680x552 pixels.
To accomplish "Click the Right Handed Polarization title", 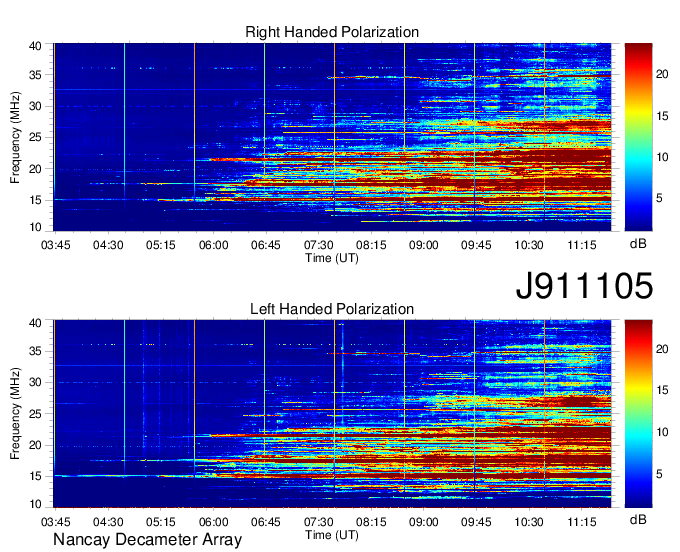I will 332,32.
